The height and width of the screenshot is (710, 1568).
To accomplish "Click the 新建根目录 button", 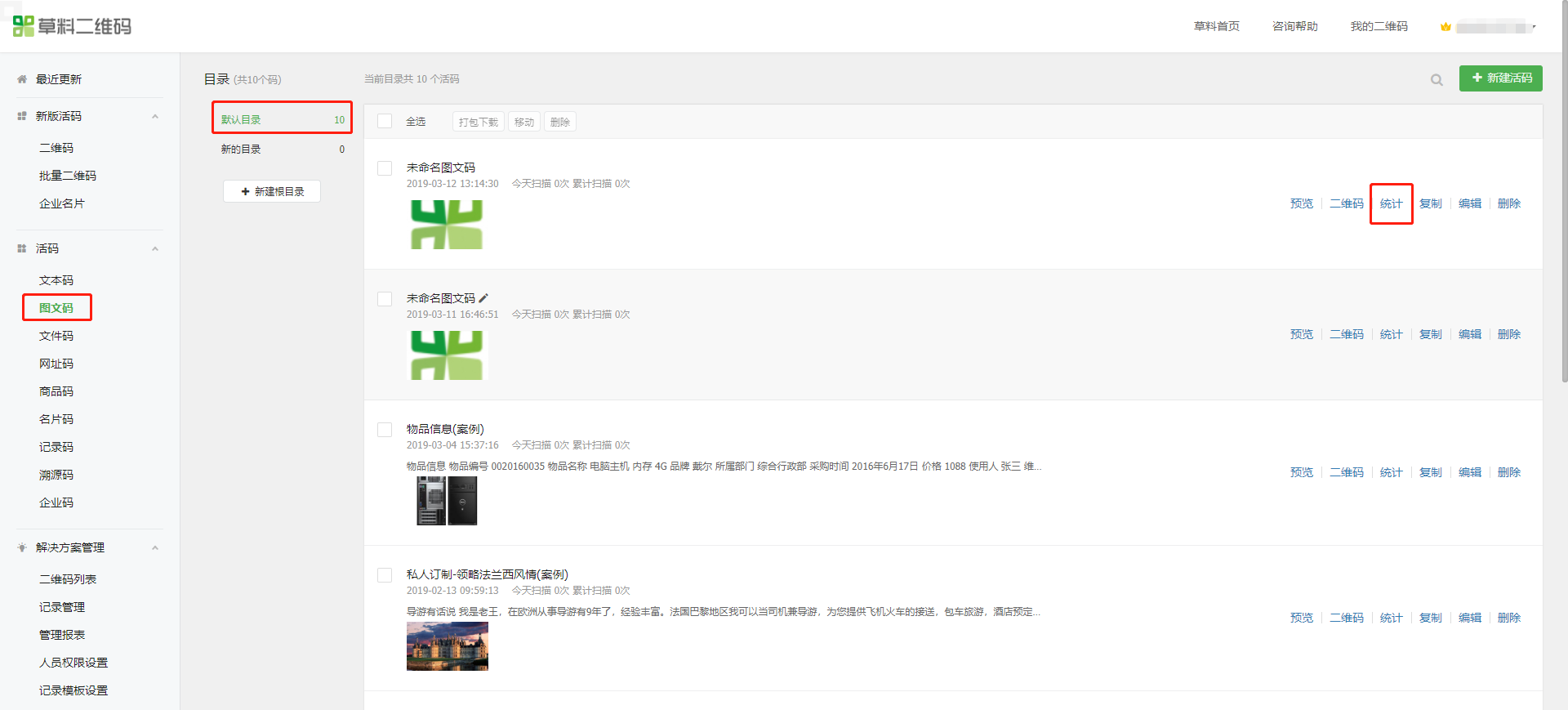I will click(x=272, y=191).
